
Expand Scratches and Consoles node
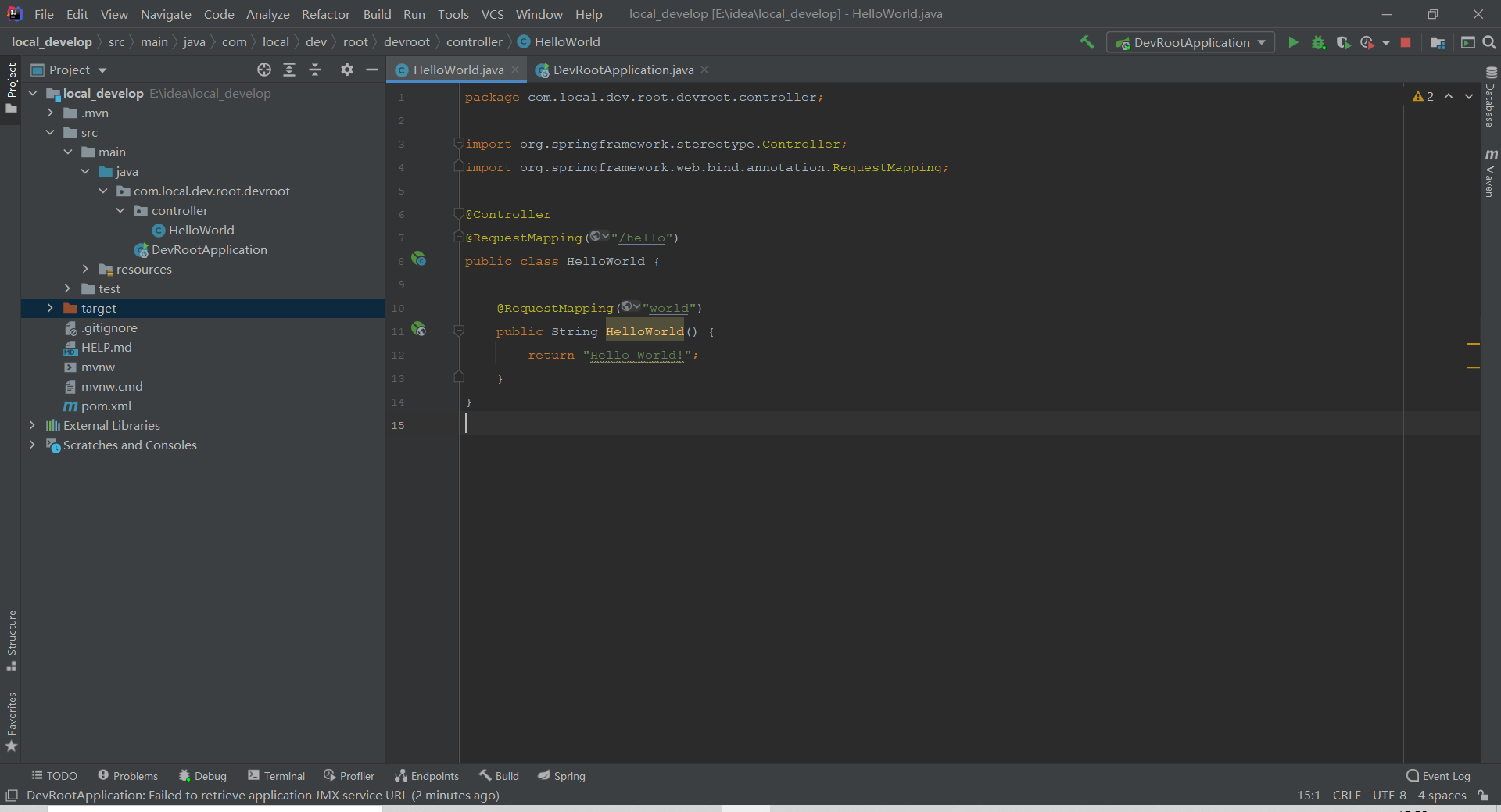click(x=32, y=445)
